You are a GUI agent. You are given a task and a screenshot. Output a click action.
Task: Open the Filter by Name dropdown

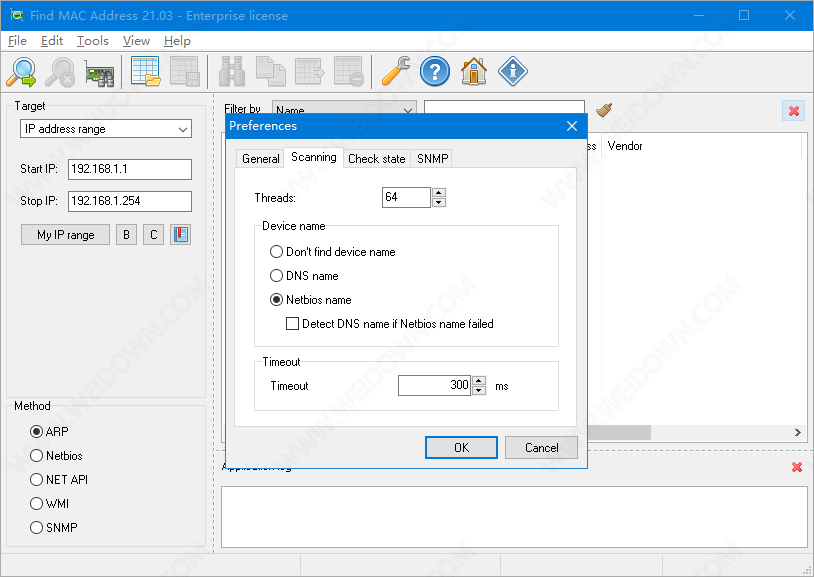344,110
